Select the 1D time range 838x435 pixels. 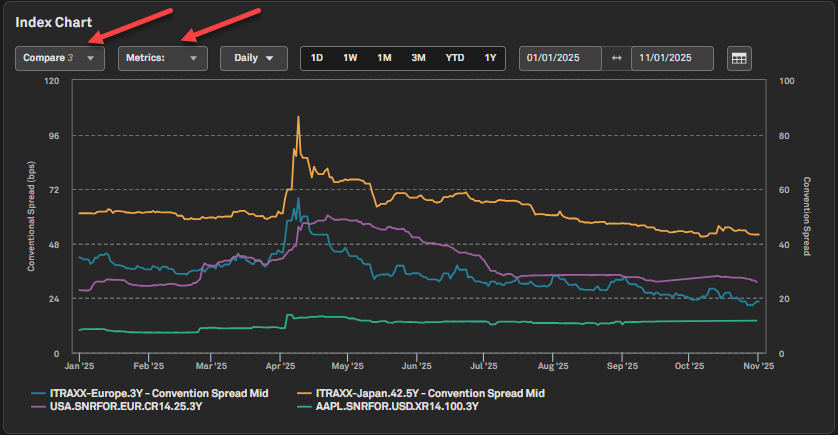(x=317, y=58)
